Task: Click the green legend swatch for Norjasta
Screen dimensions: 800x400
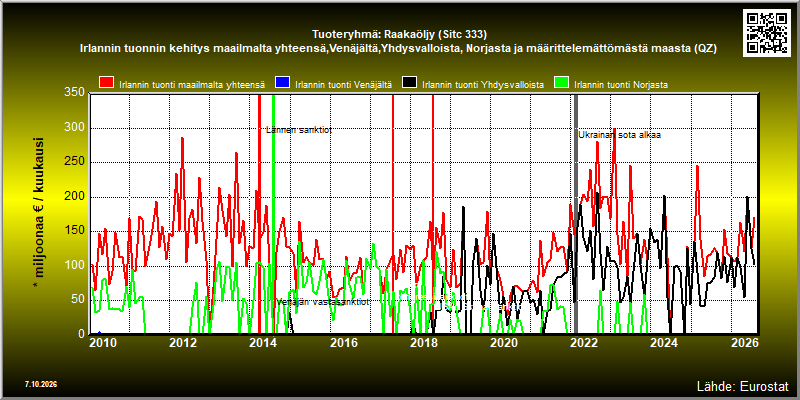Action: click(561, 83)
